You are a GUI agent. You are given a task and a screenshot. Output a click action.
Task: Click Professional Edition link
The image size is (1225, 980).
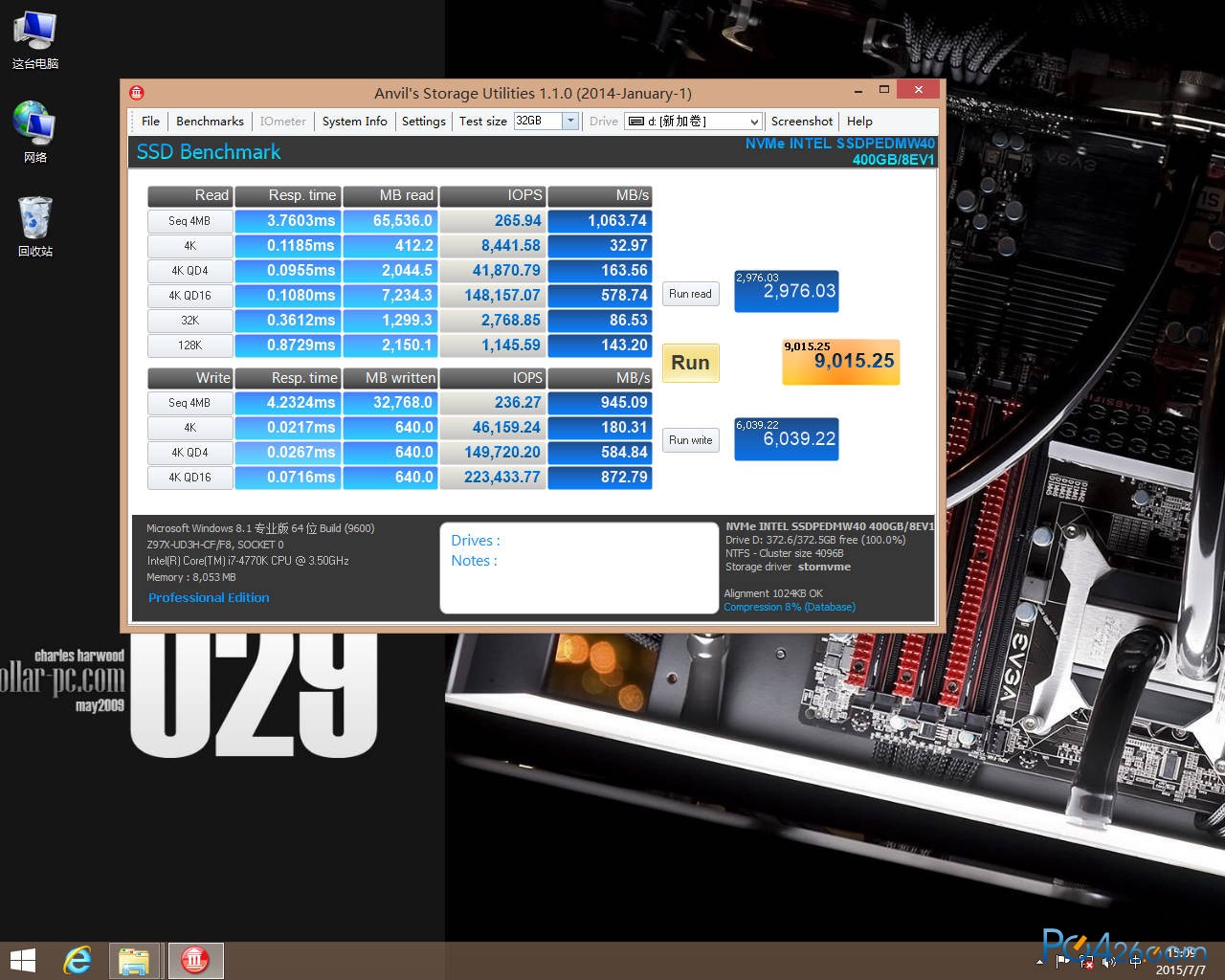(x=209, y=597)
